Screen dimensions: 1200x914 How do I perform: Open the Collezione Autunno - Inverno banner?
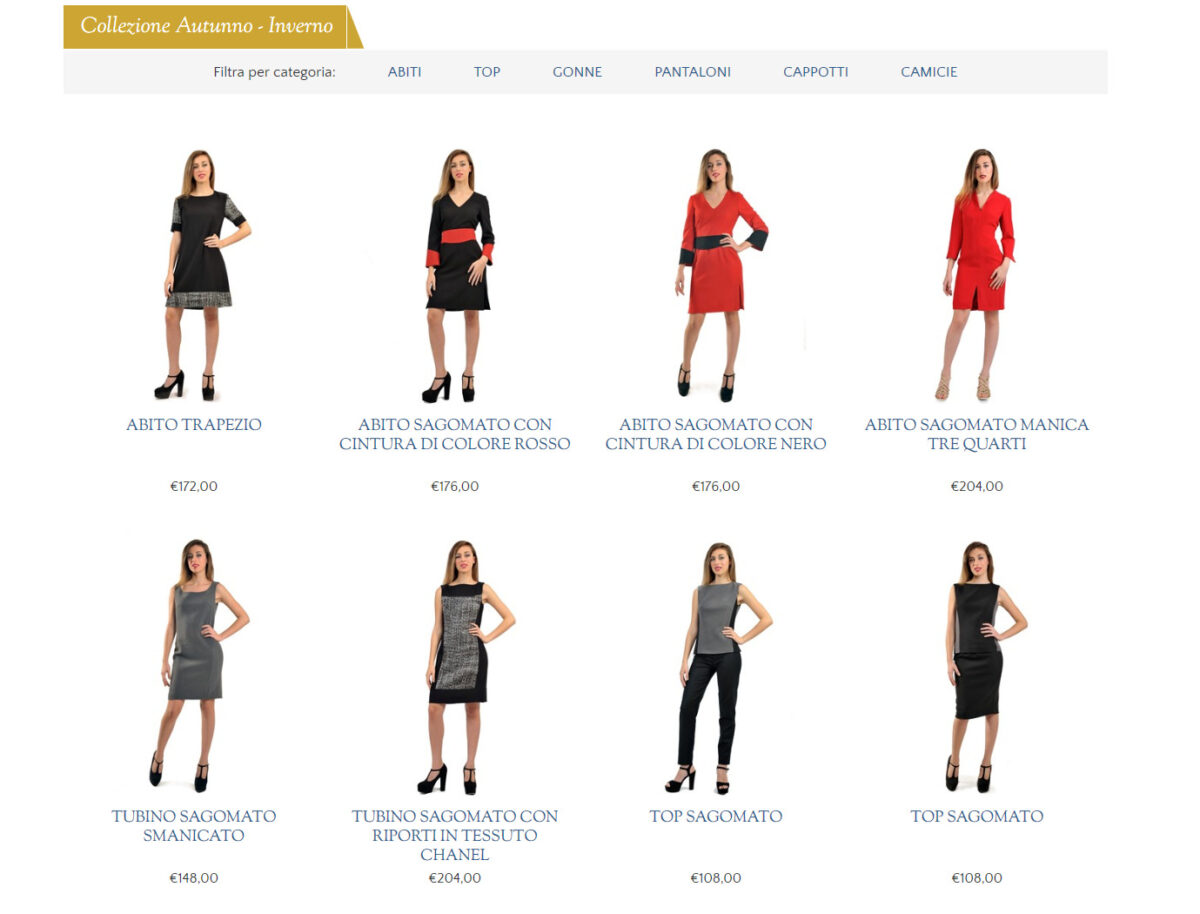(x=207, y=26)
